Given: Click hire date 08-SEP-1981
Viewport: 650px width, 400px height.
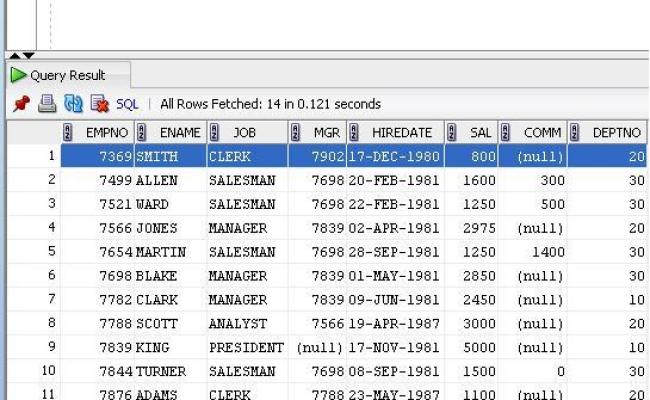Looking at the screenshot, I should click(x=395, y=371).
